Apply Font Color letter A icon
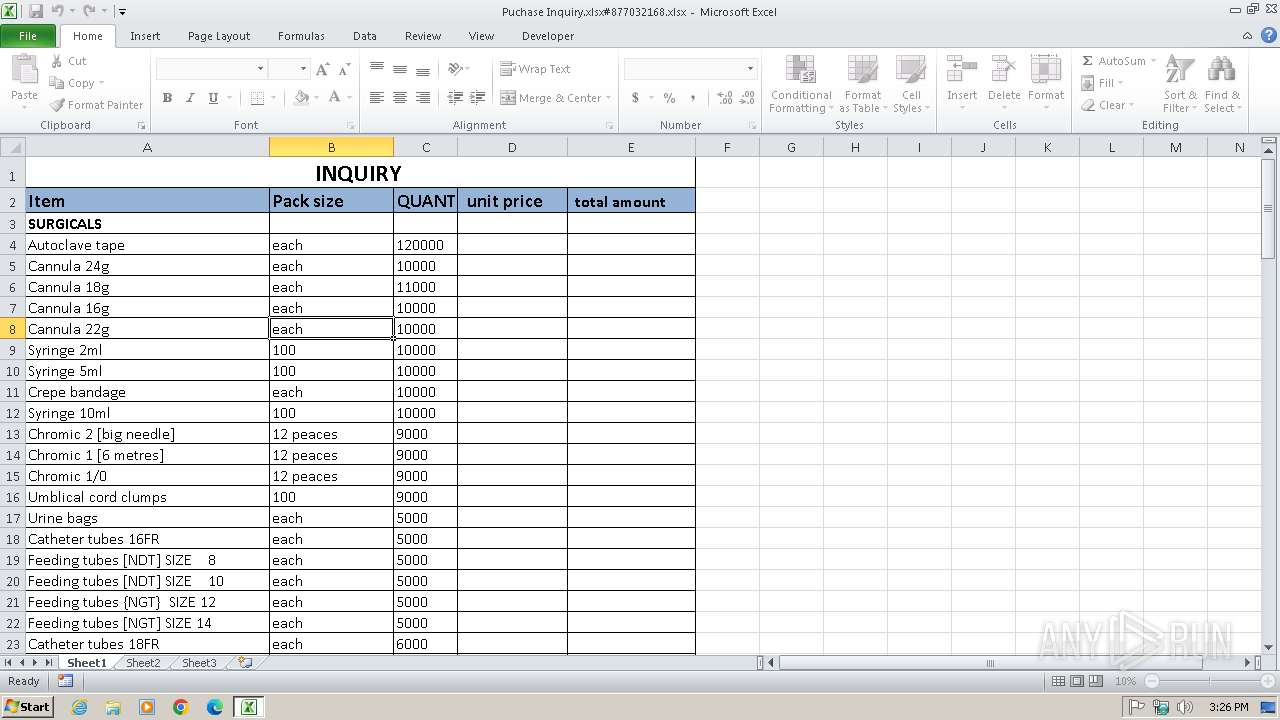This screenshot has width=1280, height=720. (334, 98)
